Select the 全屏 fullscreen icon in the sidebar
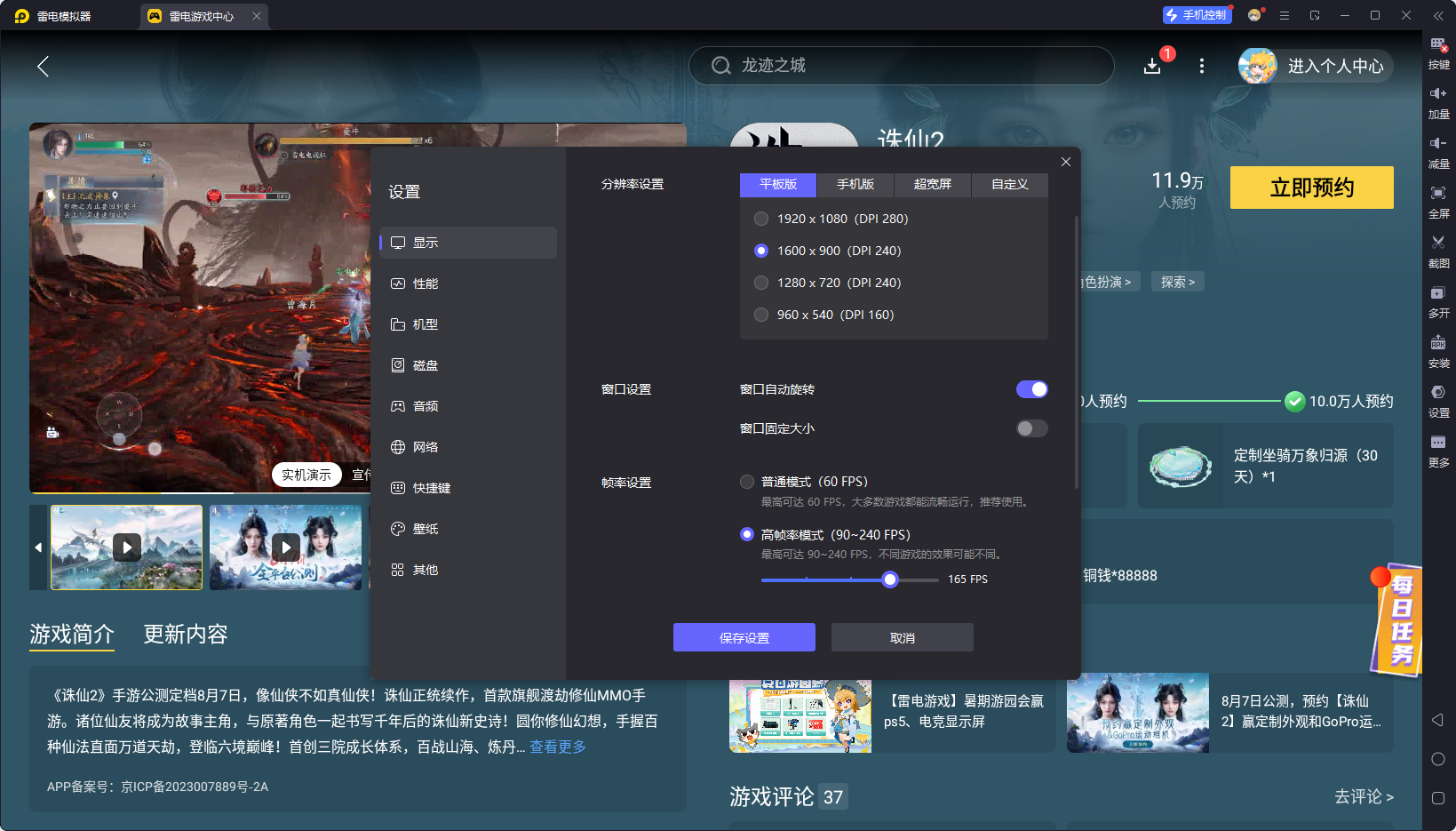The height and width of the screenshot is (831, 1456). 1439,202
